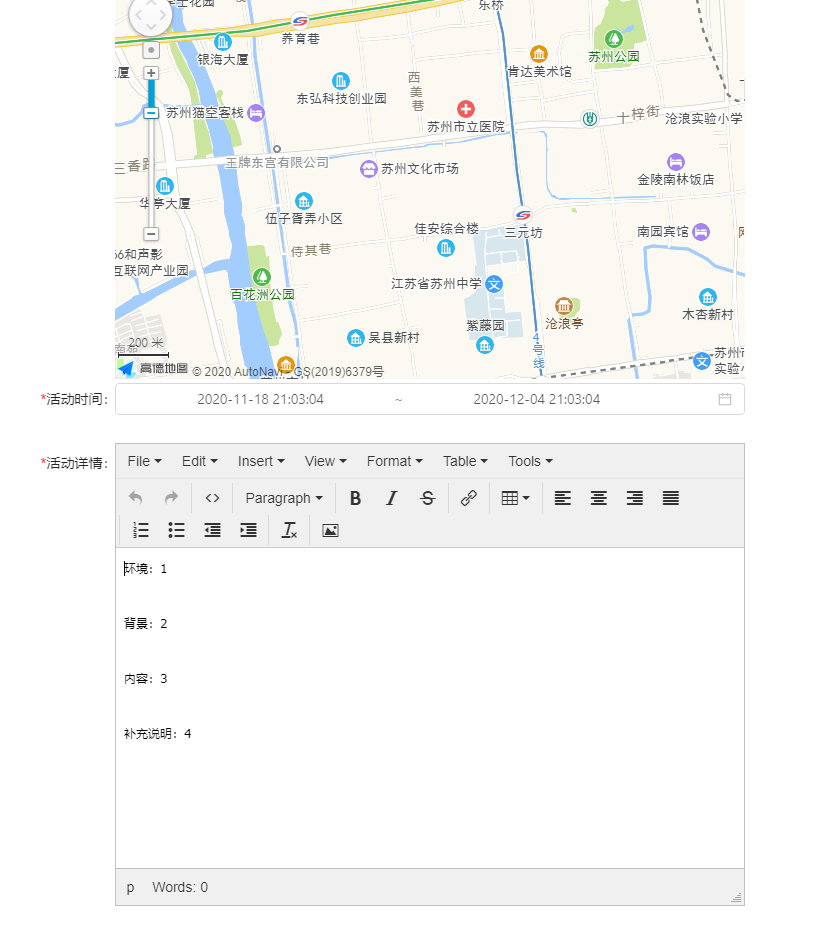Click the text line 补充说明: 4
The width and height of the screenshot is (830, 931).
(157, 734)
